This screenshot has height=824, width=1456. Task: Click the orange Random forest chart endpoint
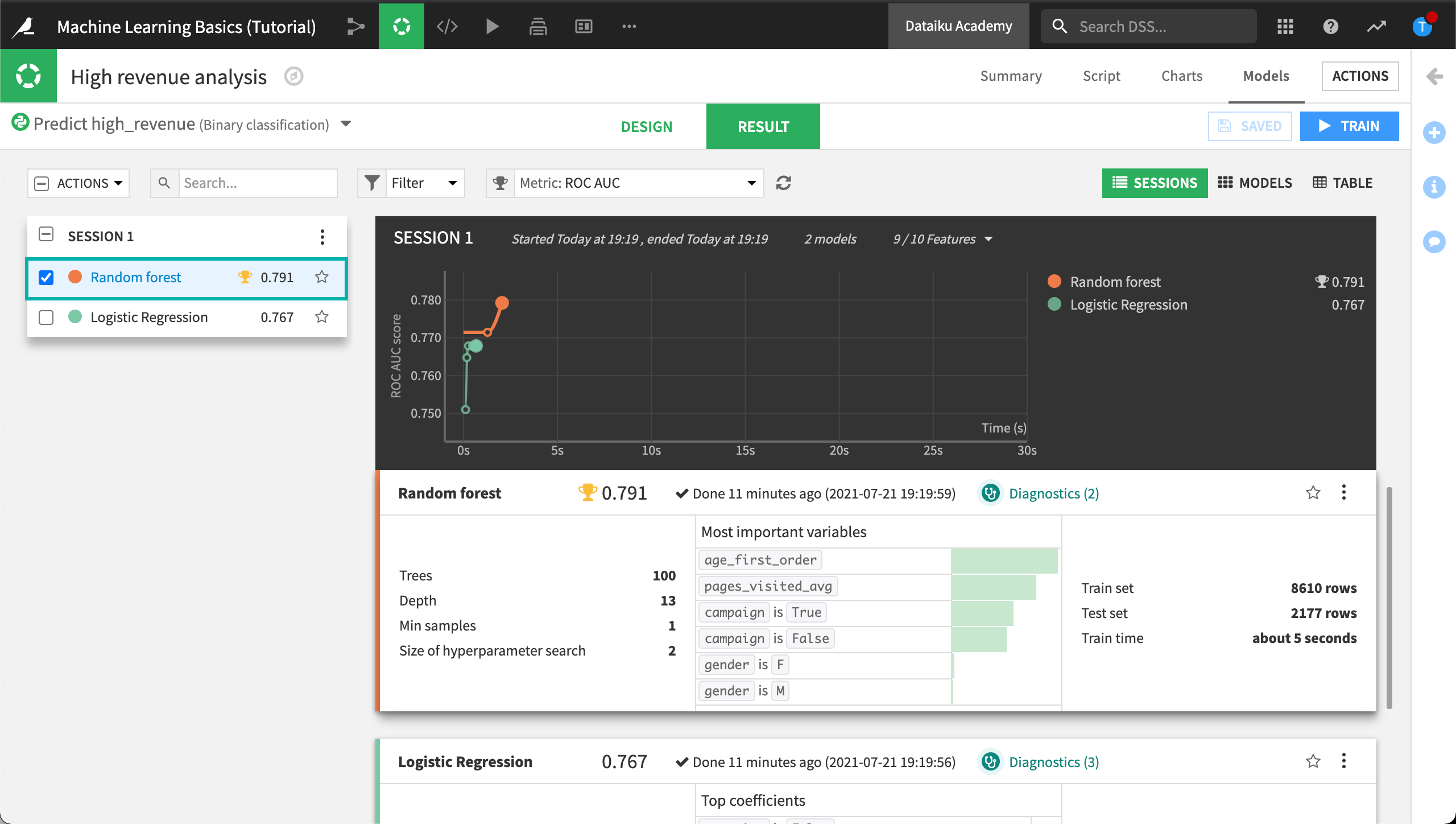[x=502, y=303]
